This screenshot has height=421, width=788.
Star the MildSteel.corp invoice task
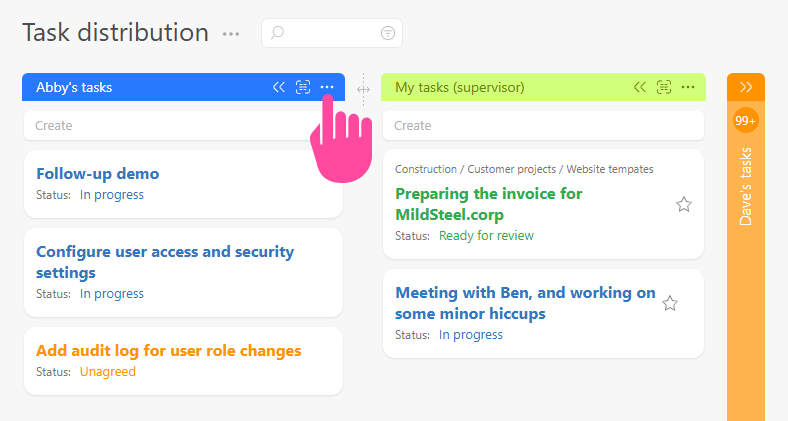(x=684, y=204)
